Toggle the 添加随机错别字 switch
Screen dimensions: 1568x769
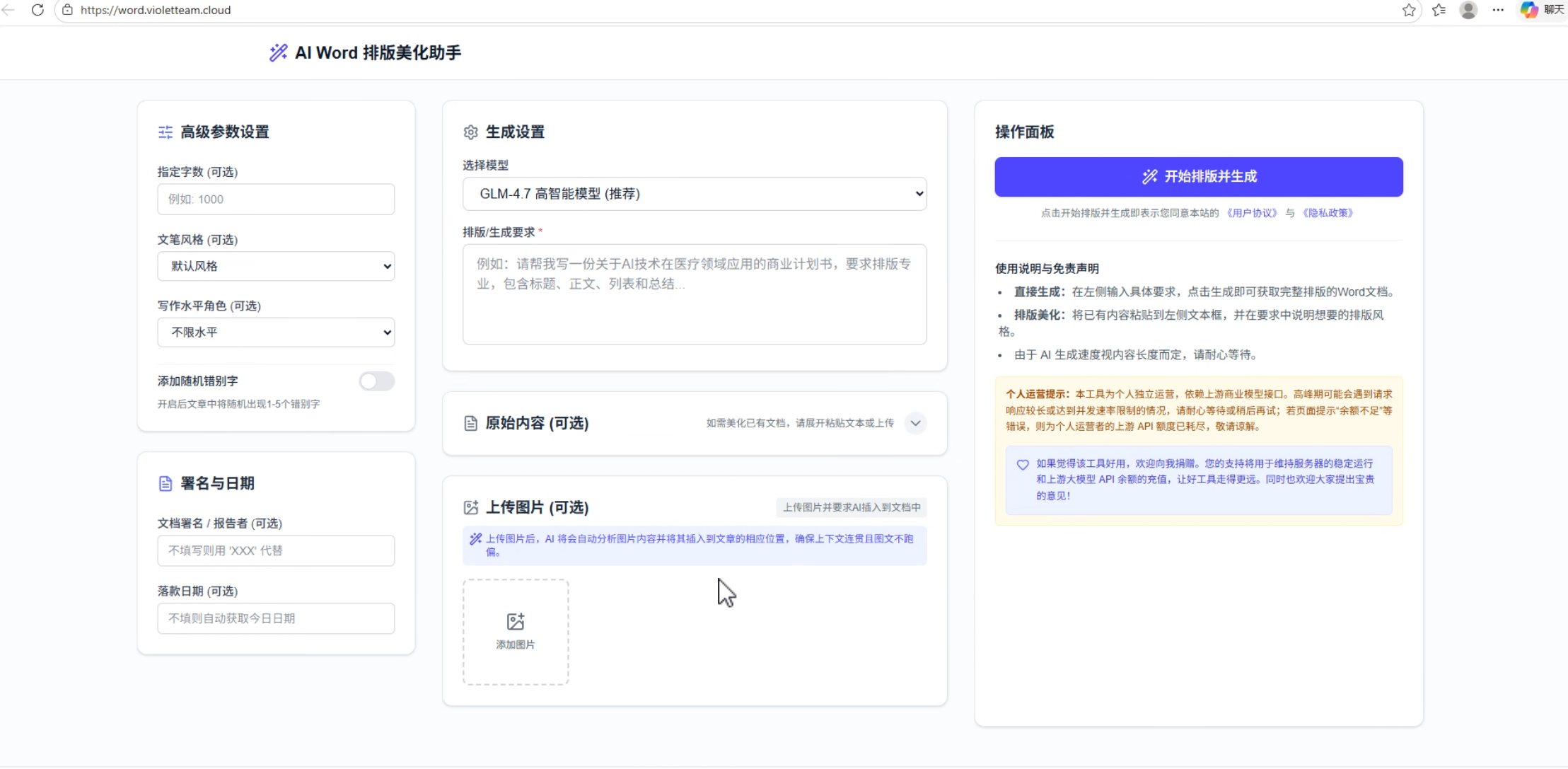[x=376, y=381]
